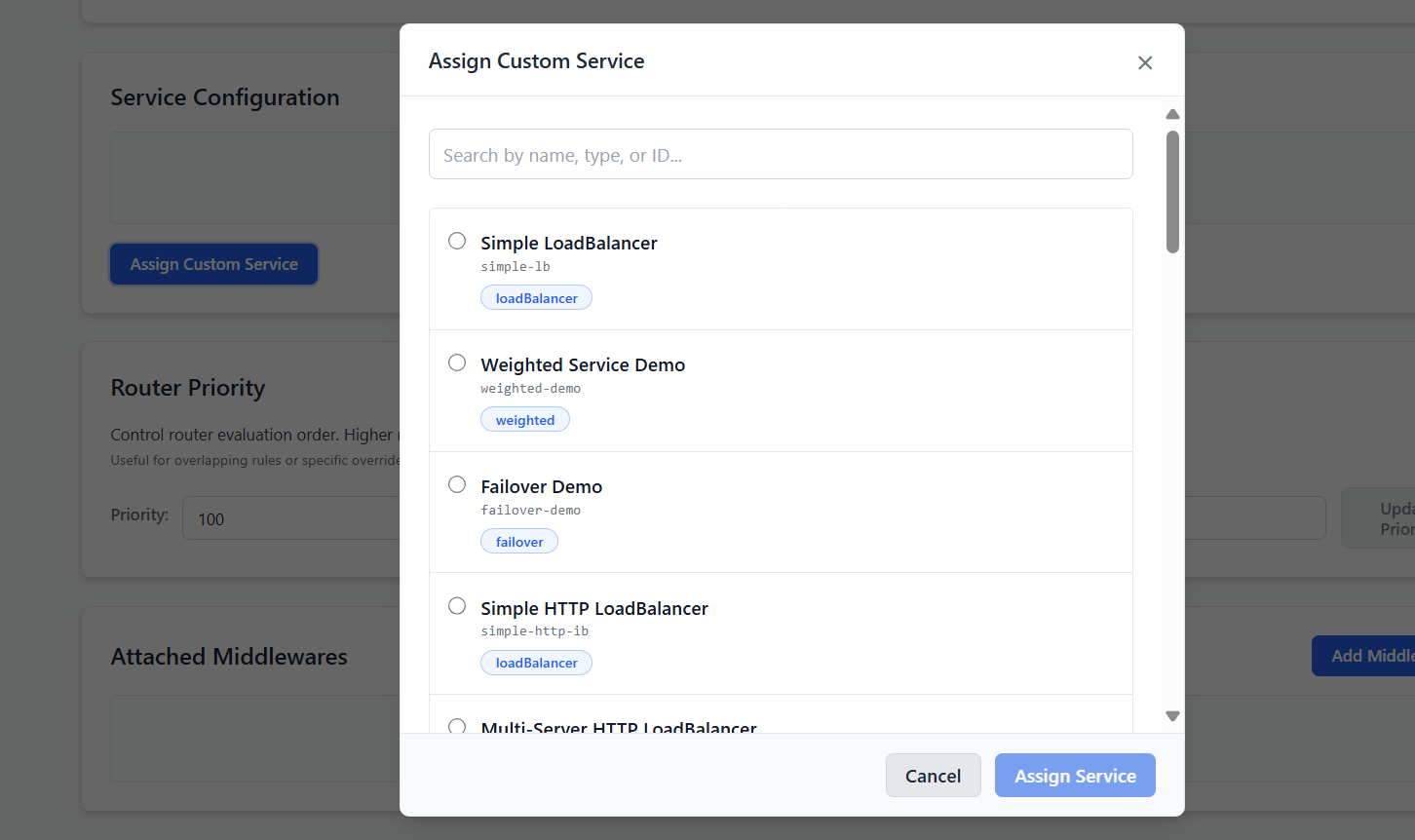1415x840 pixels.
Task: Click the Weighted Service Demo title text
Action: point(583,364)
